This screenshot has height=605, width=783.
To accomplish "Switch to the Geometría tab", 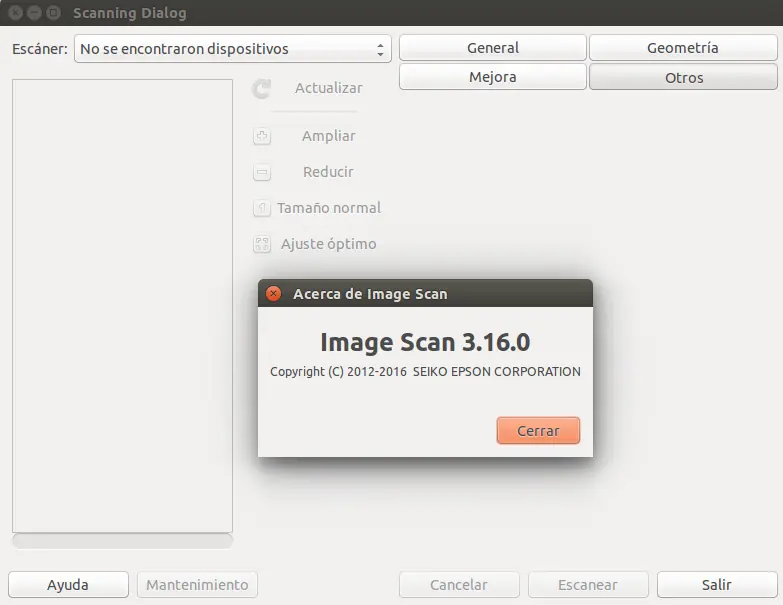I will click(683, 48).
